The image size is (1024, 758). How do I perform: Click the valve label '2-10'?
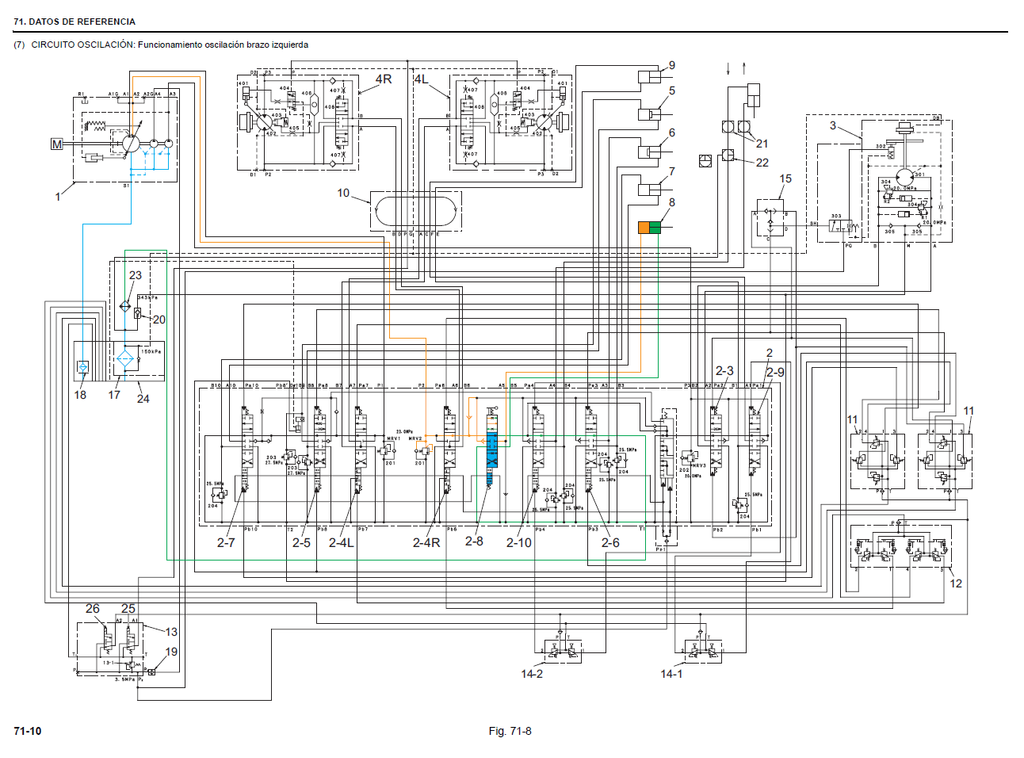pos(519,542)
